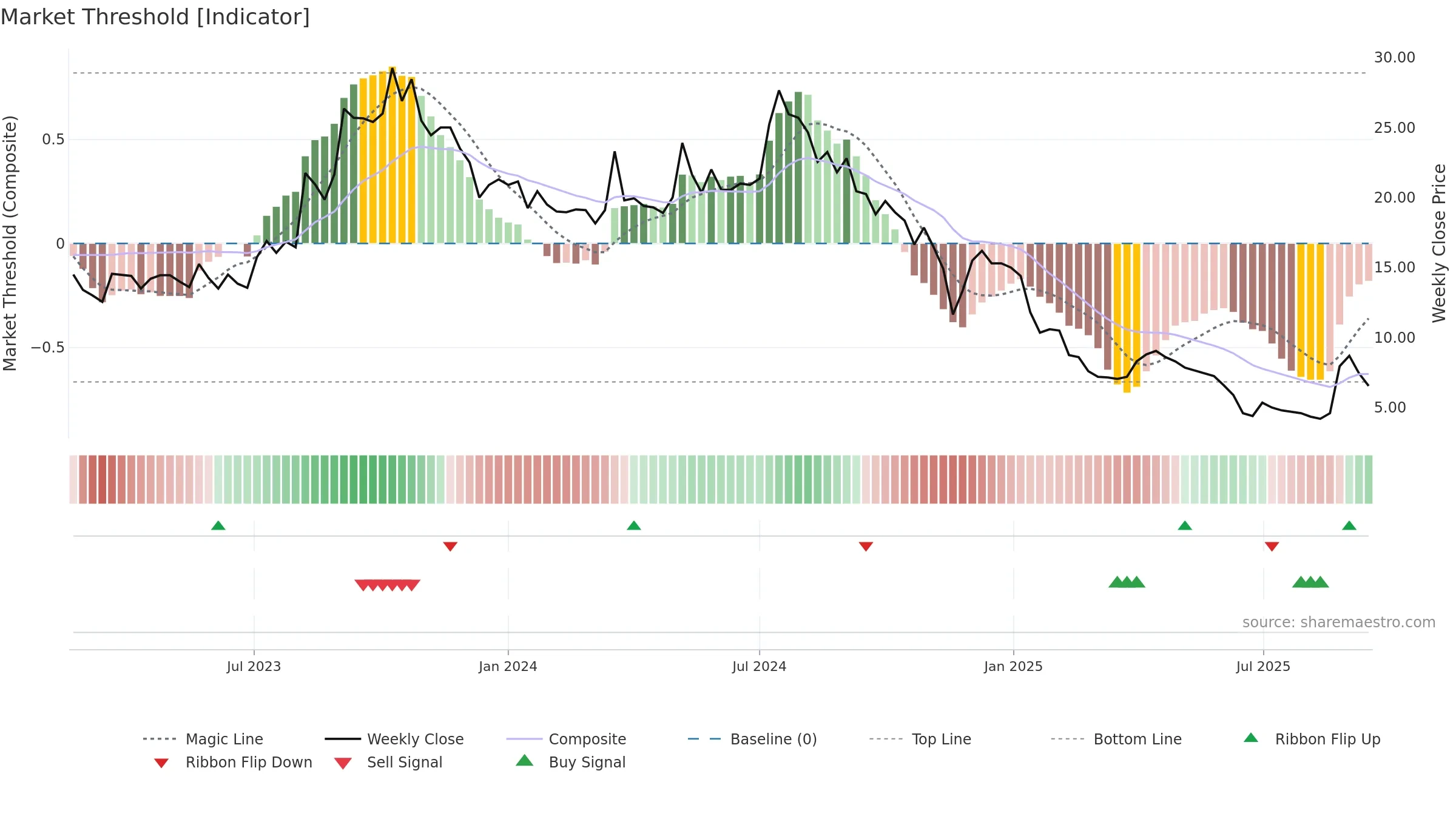Screen dimensions: 1456x819
Task: Click the Jul 2023 x-axis label
Action: coord(254,666)
